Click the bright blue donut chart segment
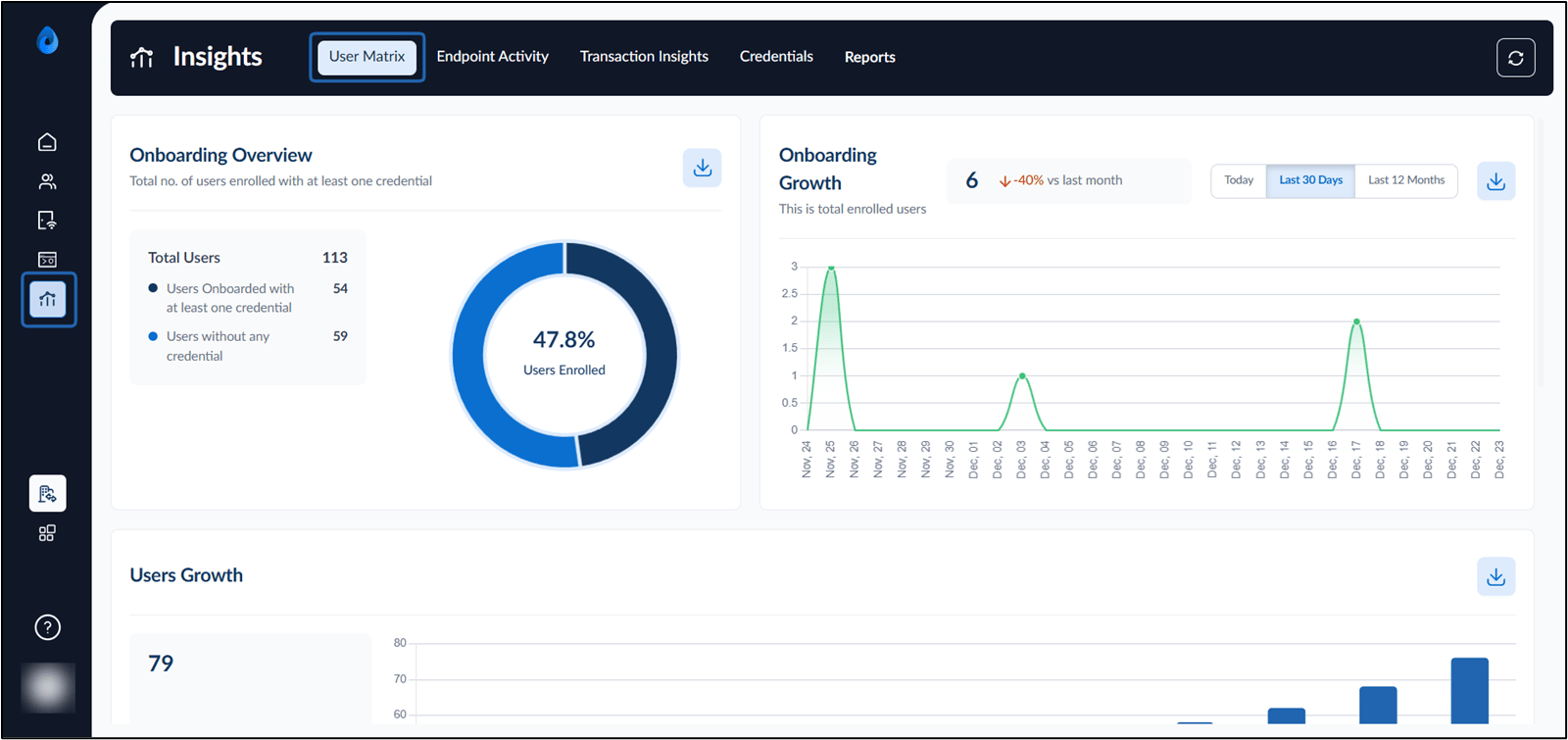This screenshot has height=740, width=1568. 469,355
